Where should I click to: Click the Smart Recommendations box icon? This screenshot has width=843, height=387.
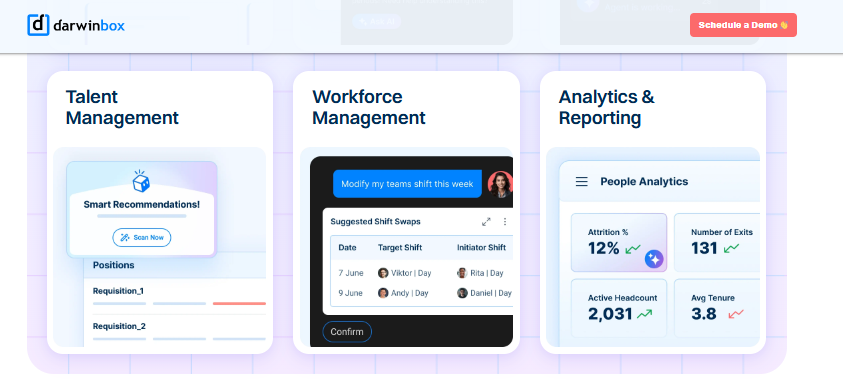pos(141,181)
